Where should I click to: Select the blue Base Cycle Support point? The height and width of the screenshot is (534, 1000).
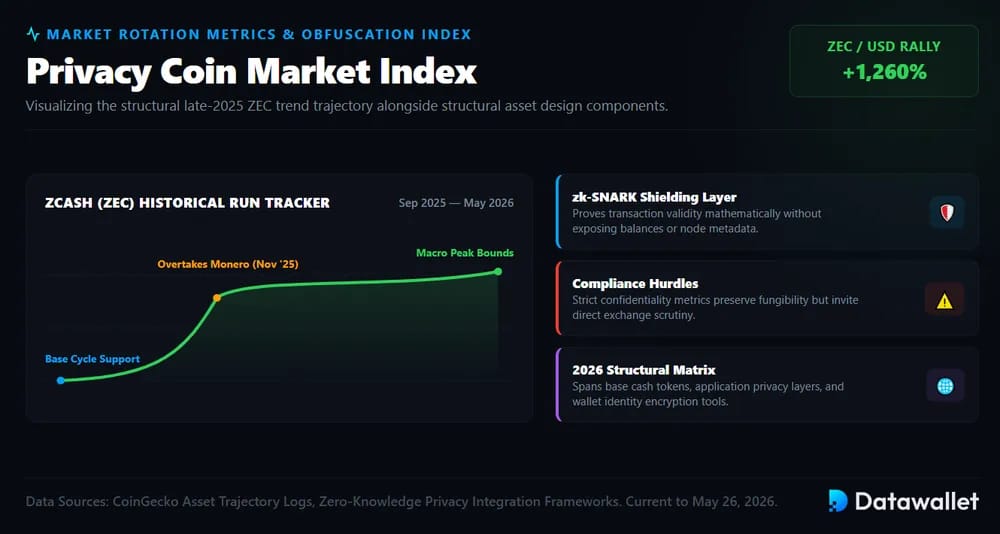coord(61,380)
